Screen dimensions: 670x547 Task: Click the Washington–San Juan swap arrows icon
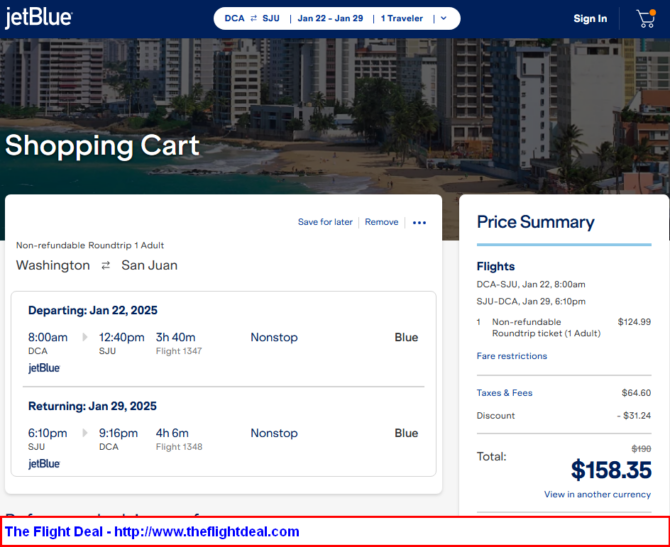point(106,266)
